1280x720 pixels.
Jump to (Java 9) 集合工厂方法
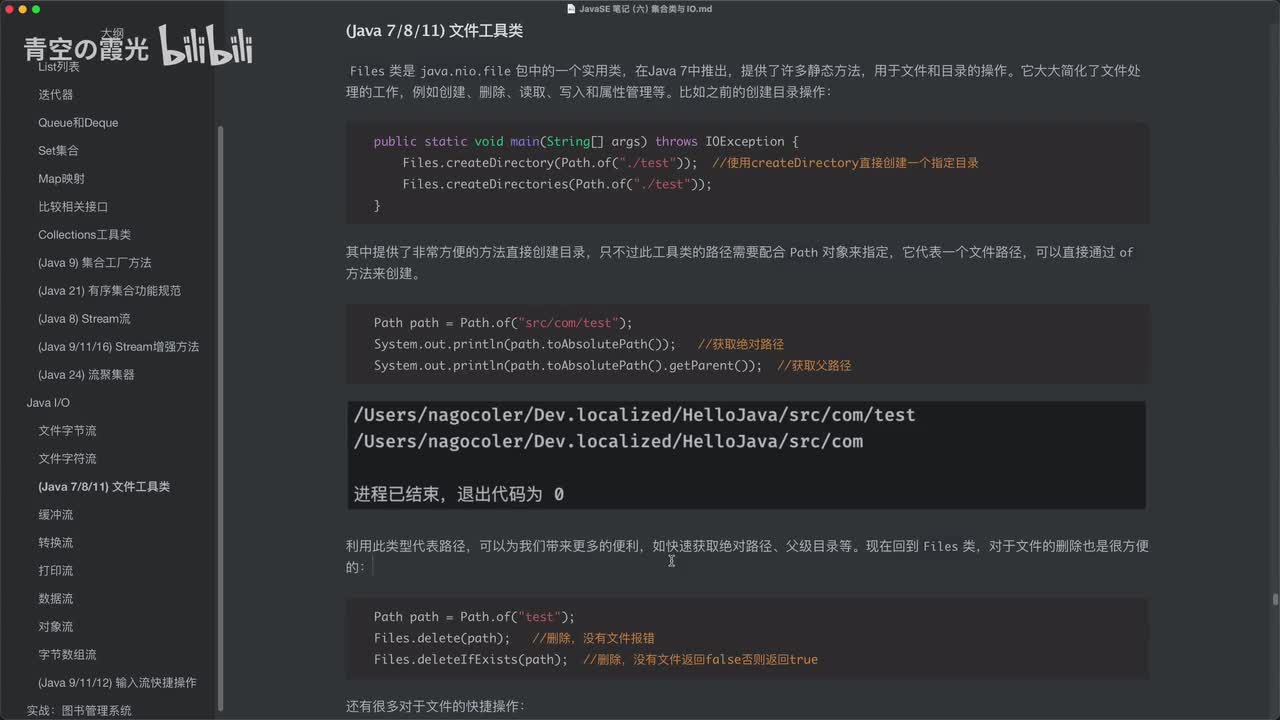click(x=95, y=262)
